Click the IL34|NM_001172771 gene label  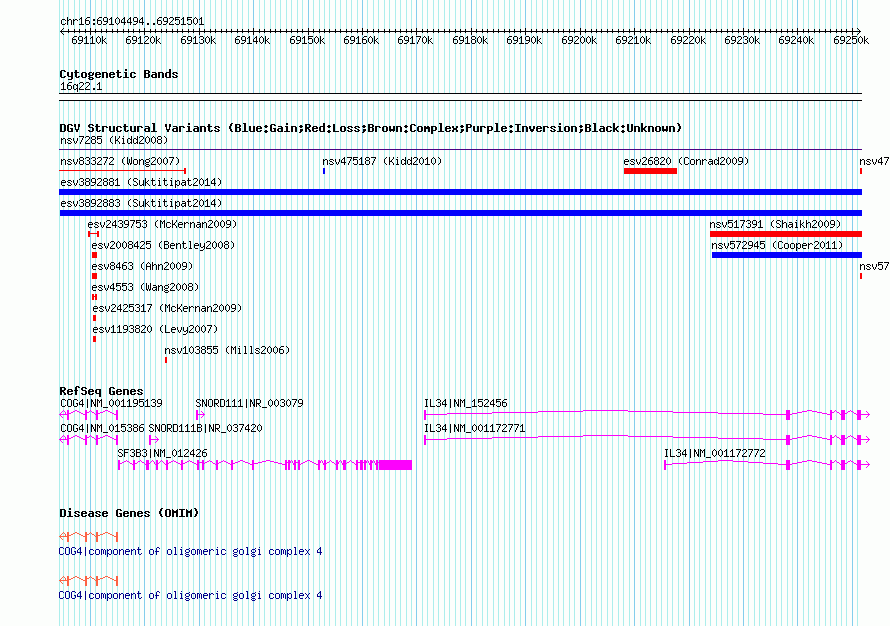475,428
